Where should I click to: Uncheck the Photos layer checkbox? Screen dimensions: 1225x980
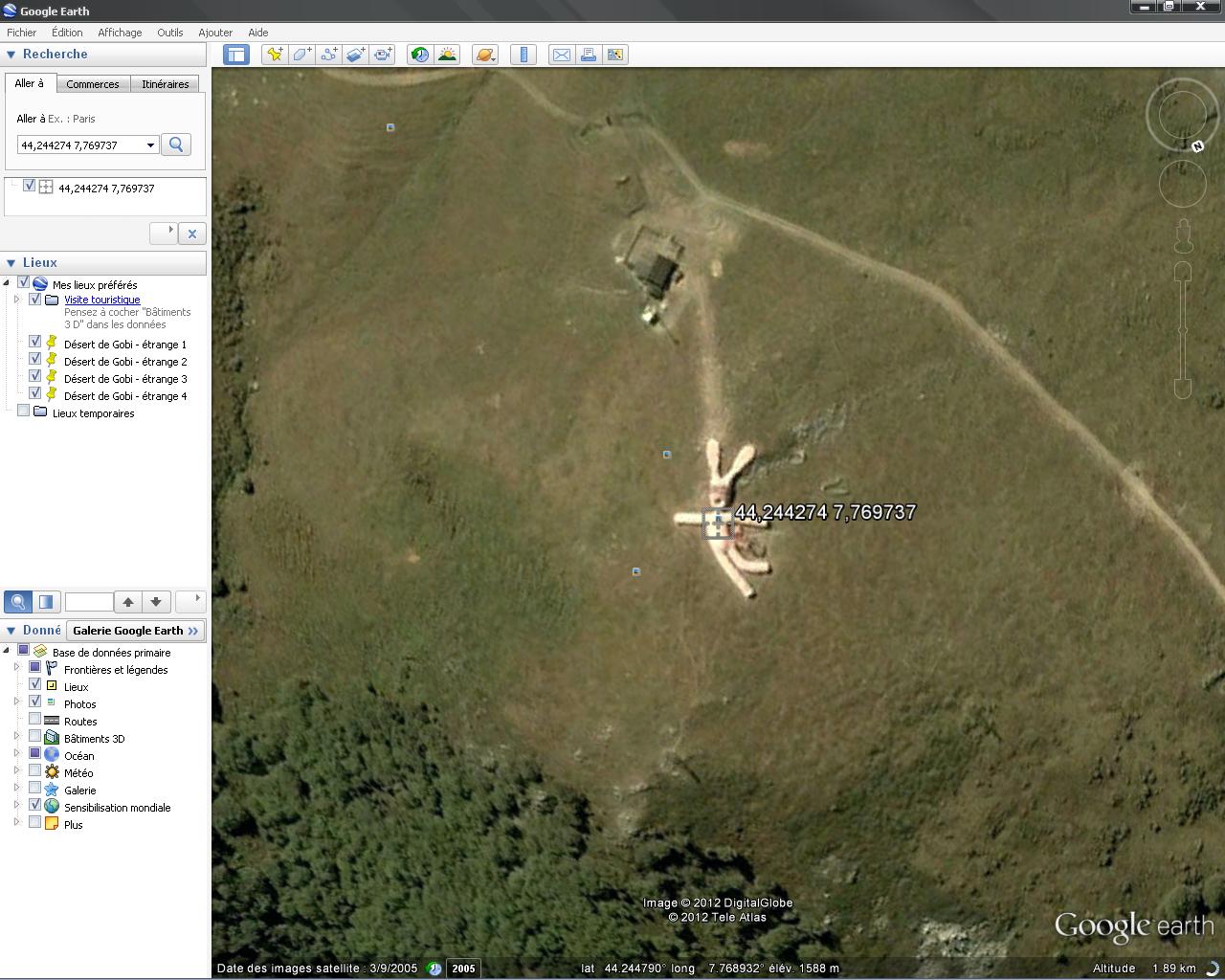(x=35, y=702)
